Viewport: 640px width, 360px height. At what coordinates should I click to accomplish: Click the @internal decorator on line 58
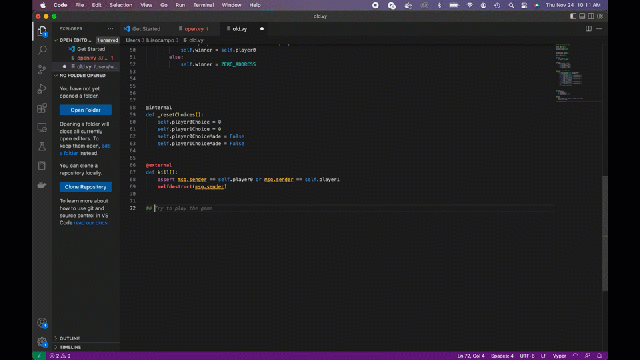(159, 107)
